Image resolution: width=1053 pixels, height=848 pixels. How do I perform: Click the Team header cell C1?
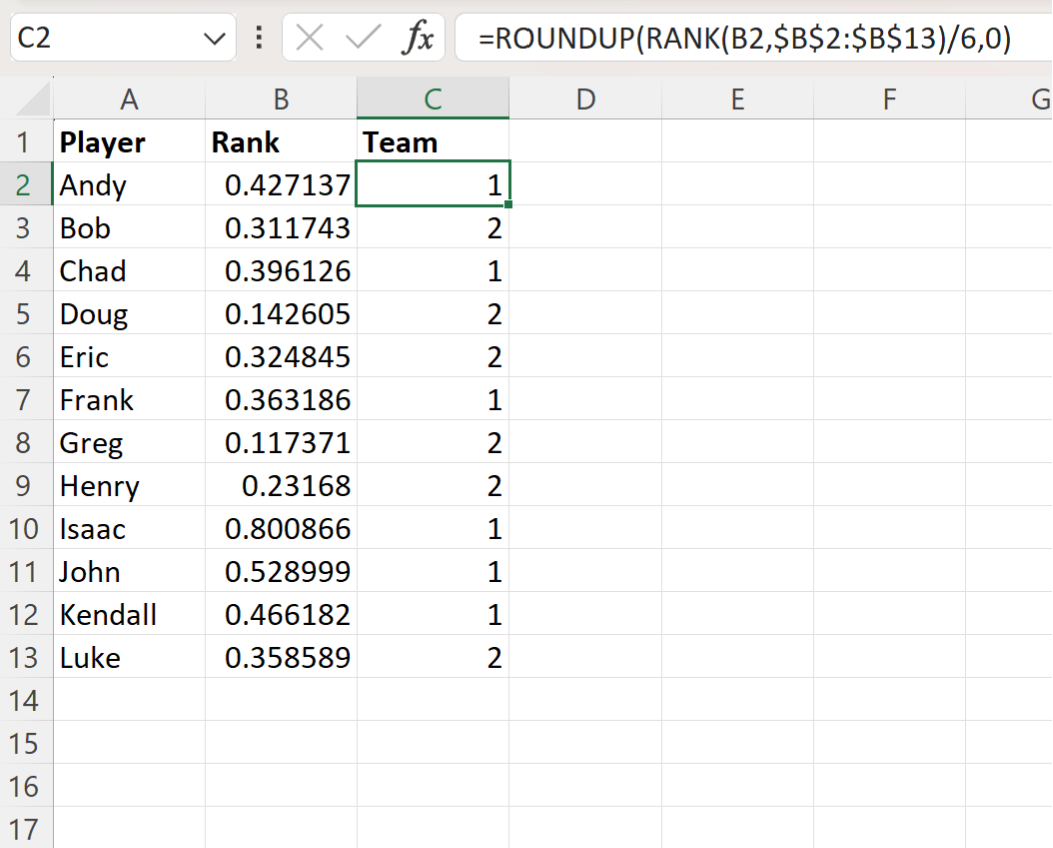(432, 142)
